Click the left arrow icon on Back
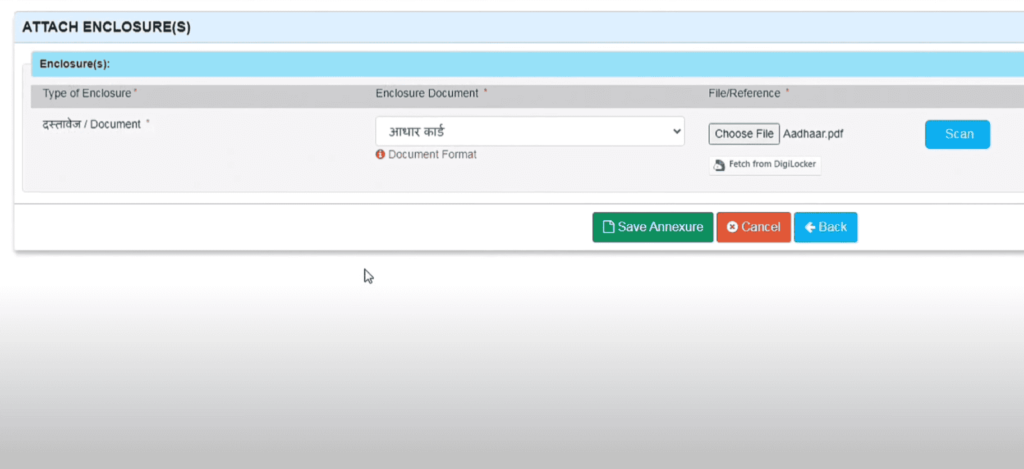The height and width of the screenshot is (469, 1024). [810, 227]
